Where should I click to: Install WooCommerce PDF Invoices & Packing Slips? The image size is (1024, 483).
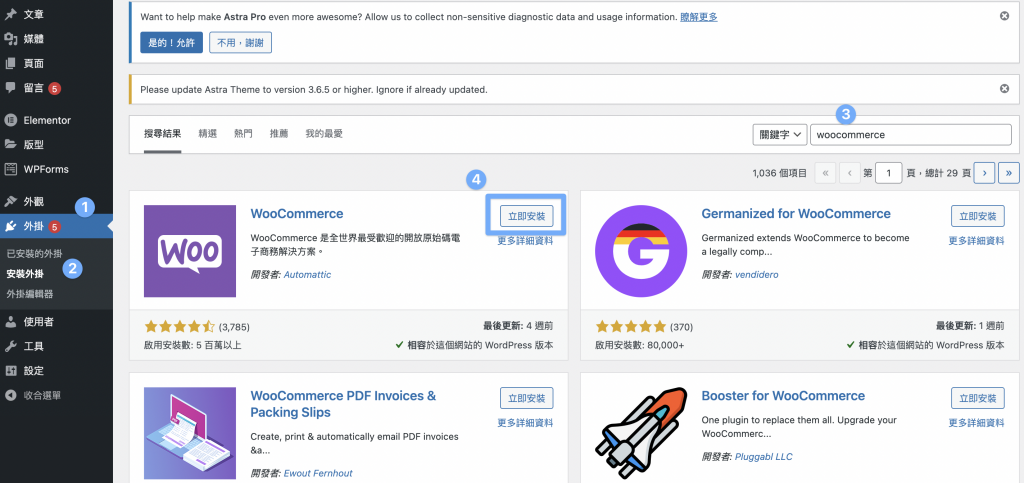click(x=526, y=398)
